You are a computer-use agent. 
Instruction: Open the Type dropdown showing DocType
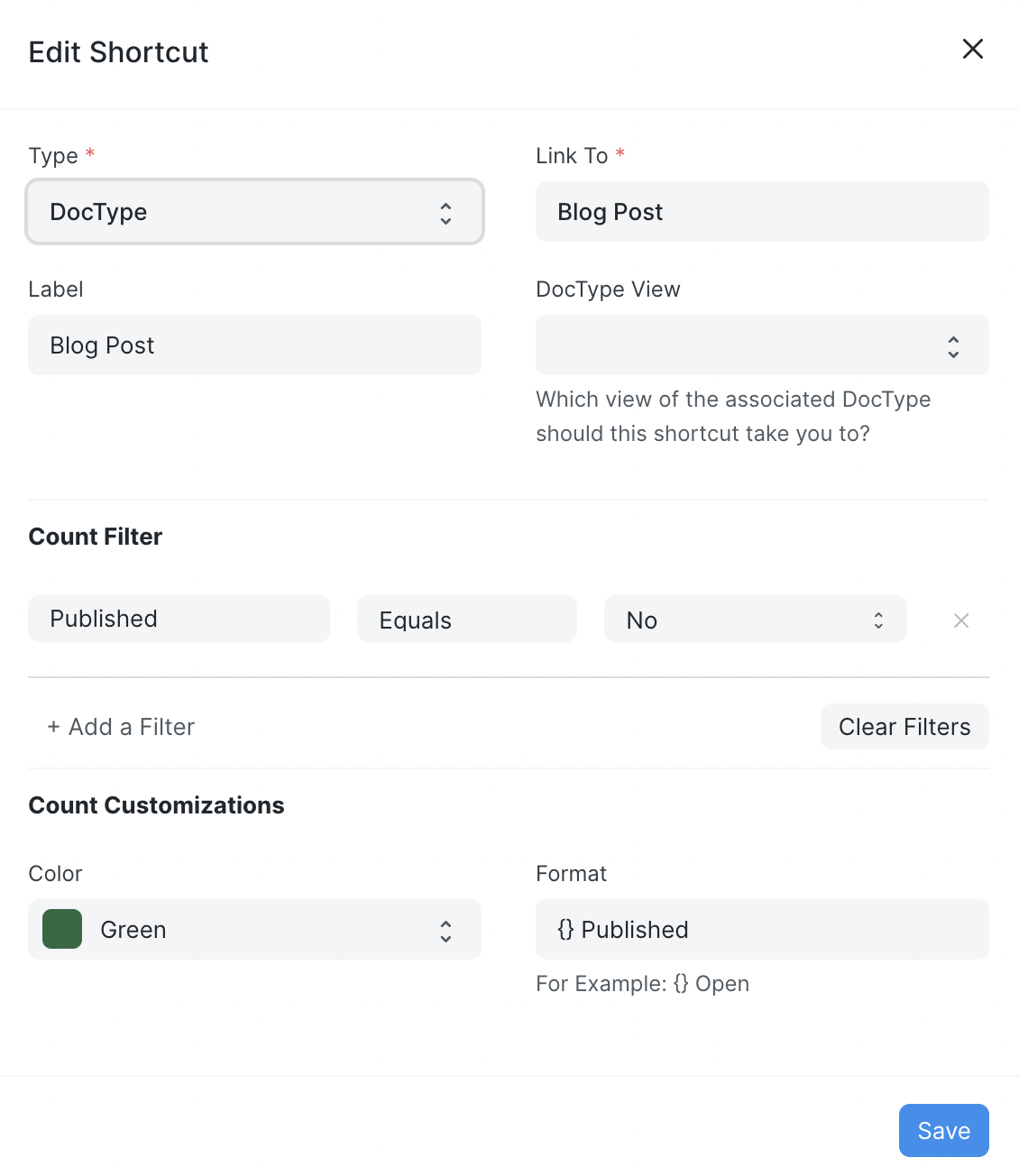254,212
